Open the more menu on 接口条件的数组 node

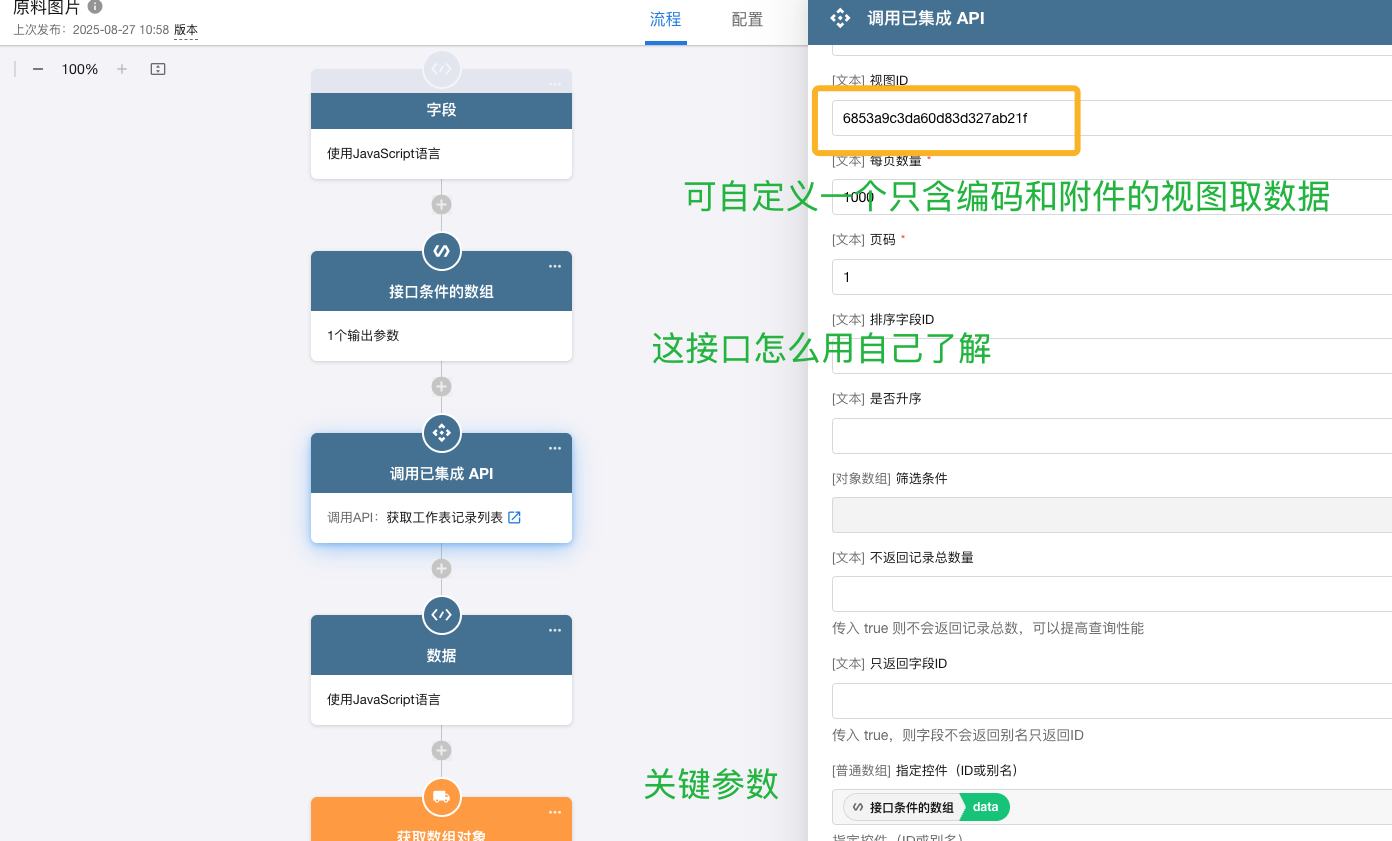[x=555, y=266]
